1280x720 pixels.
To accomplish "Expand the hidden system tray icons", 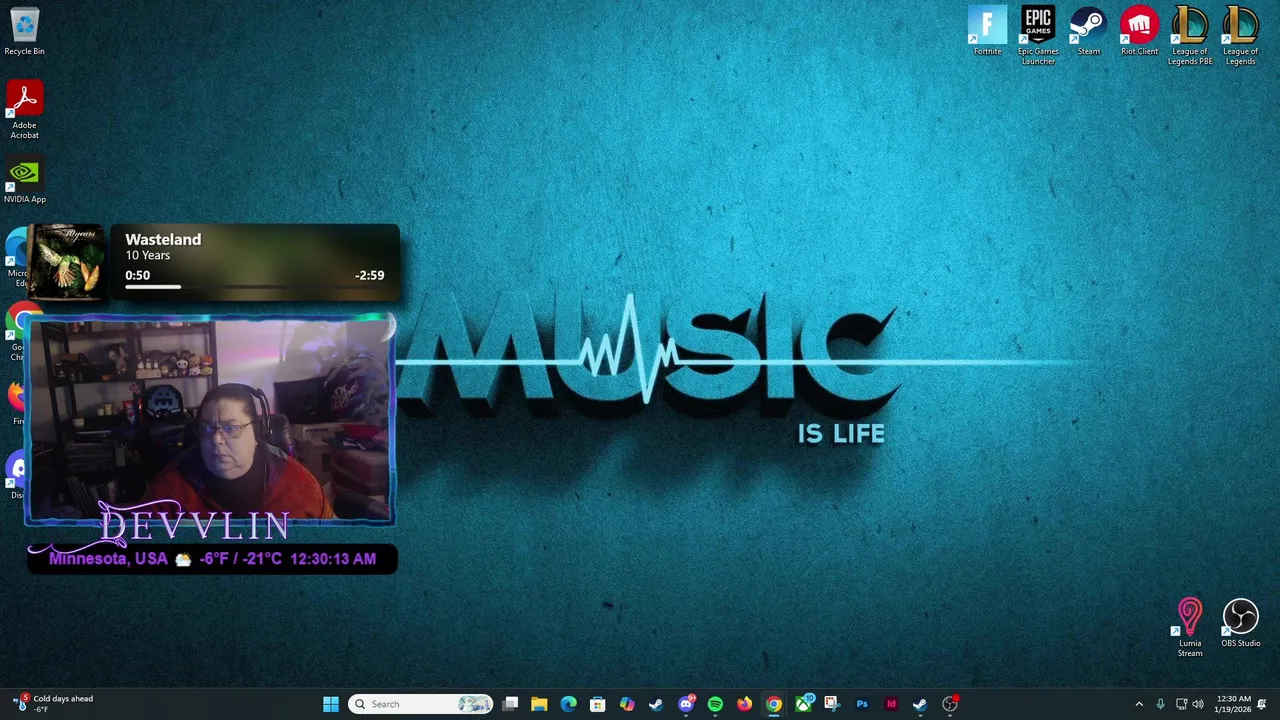I will 1138,704.
